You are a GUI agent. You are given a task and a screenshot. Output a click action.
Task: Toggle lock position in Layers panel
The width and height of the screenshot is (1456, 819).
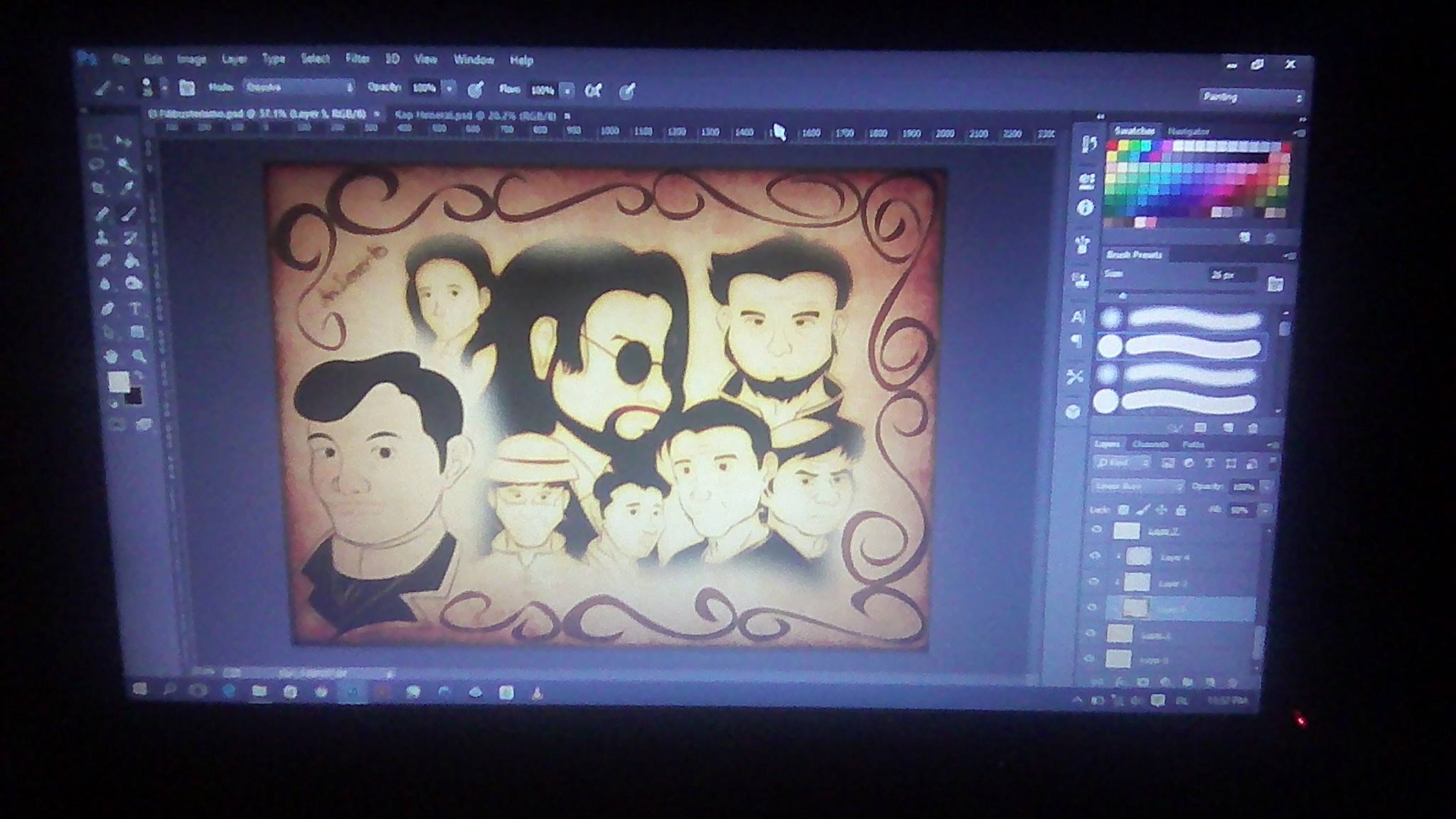click(1162, 510)
